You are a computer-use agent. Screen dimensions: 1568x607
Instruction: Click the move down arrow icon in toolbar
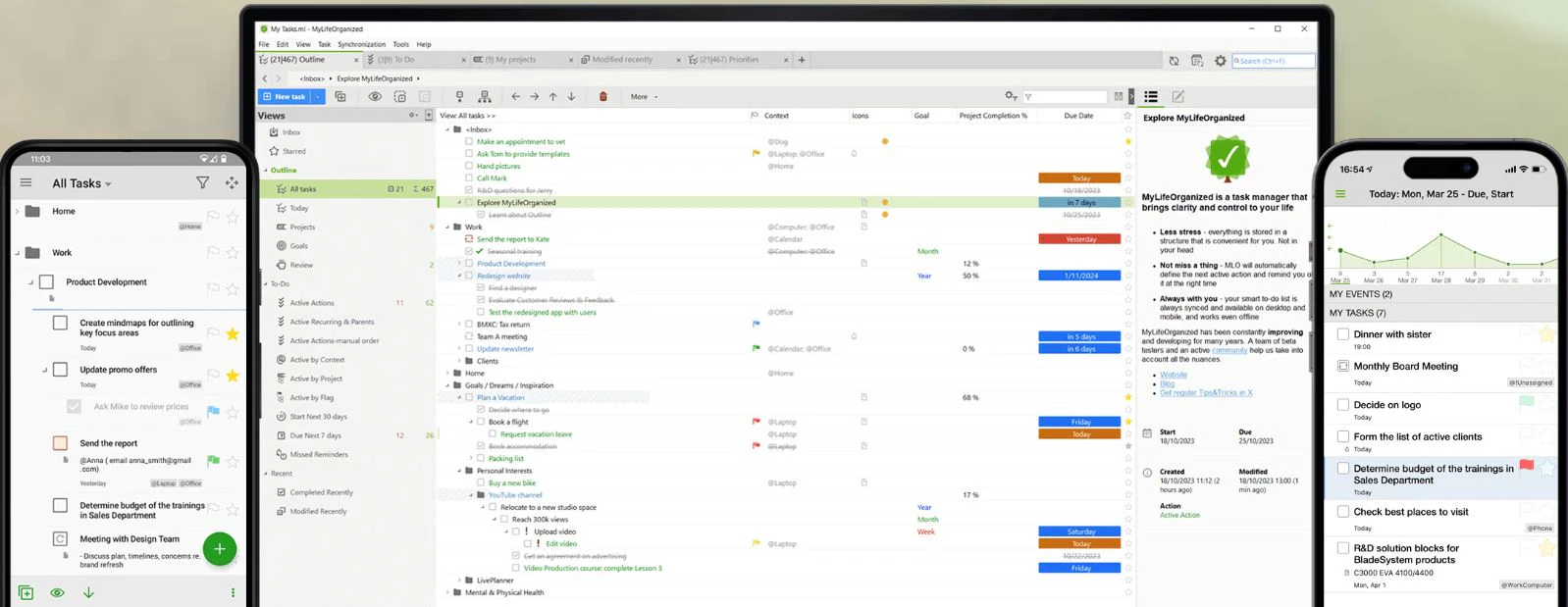tap(571, 97)
